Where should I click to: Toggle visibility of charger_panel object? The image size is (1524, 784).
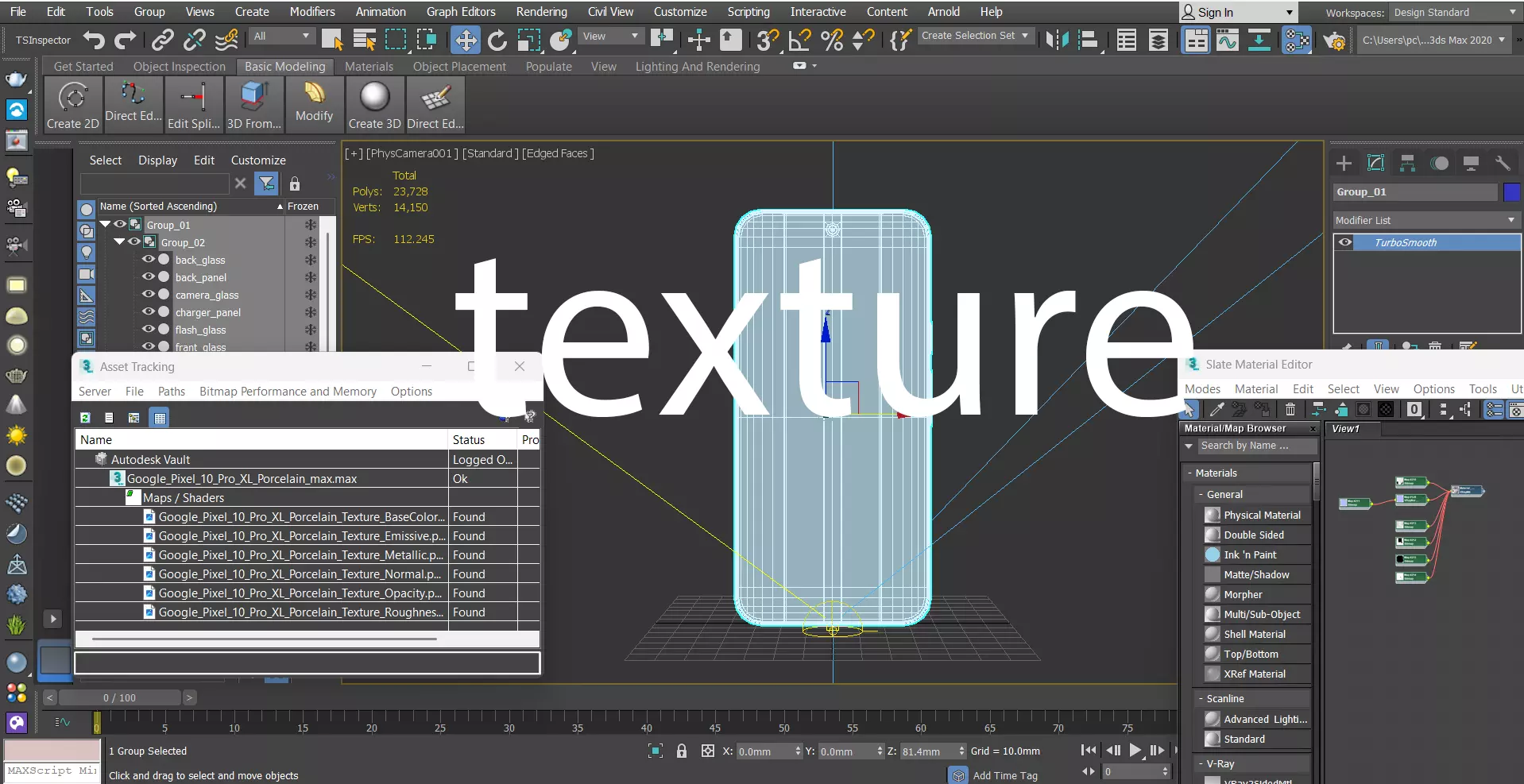[x=149, y=311]
